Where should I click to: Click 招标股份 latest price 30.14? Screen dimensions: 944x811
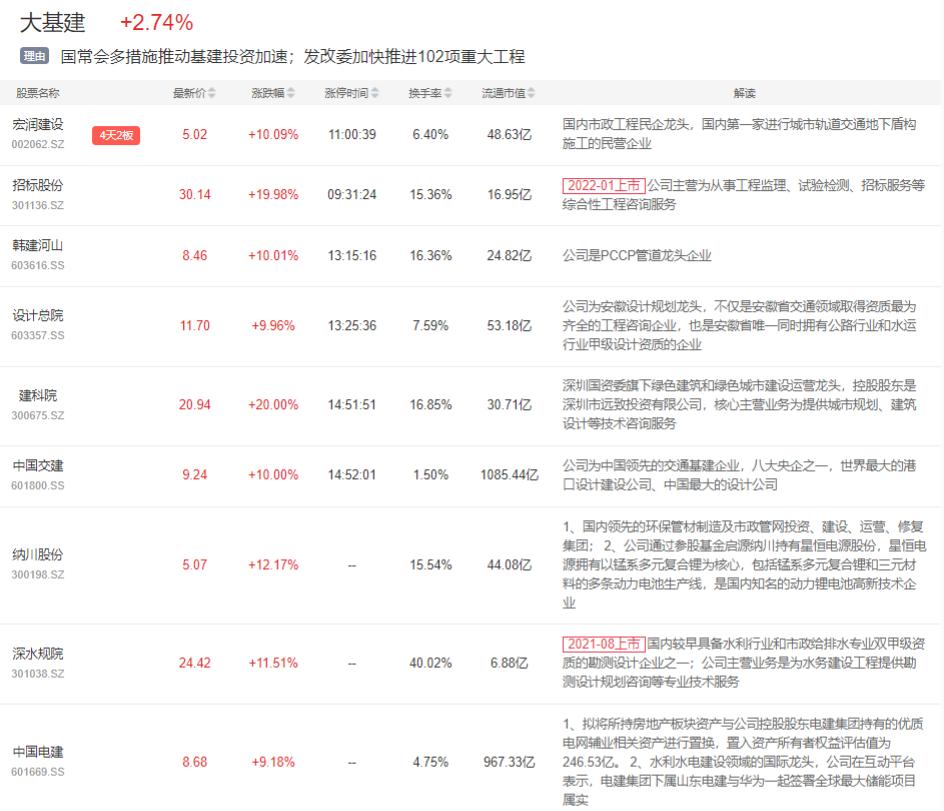[x=194, y=194]
